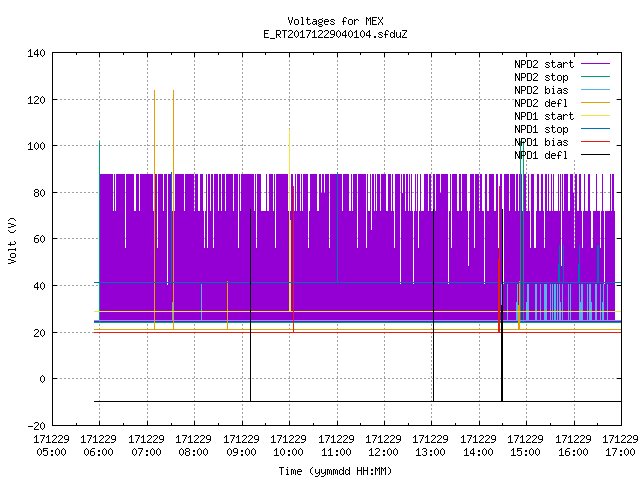640x480 pixels.
Task: Click the 'Time (yymmdd HH:MM)' x-axis label
Action: coord(335,471)
